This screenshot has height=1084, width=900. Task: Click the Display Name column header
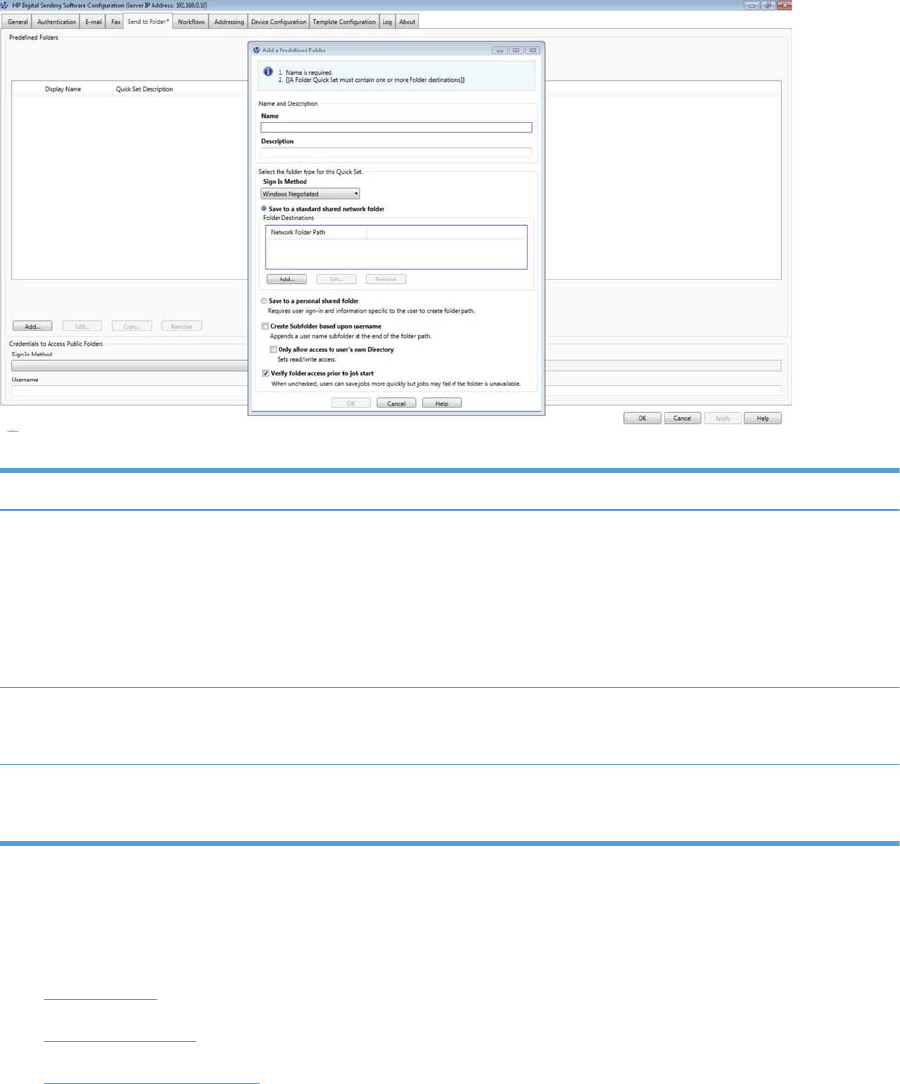(63, 89)
